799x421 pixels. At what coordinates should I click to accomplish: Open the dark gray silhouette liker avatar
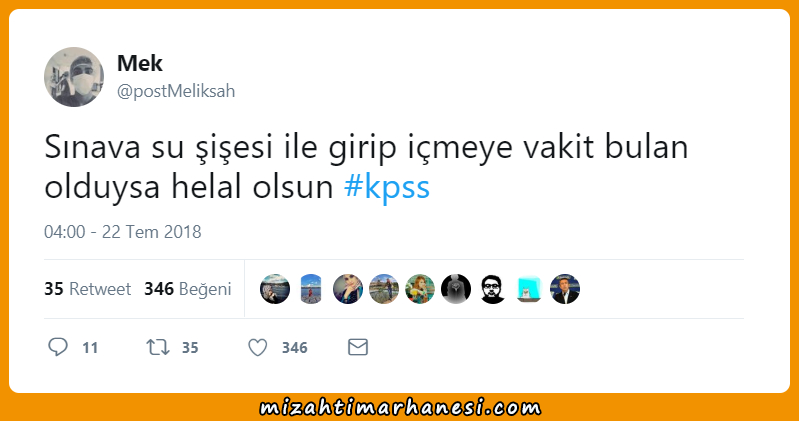coord(456,289)
